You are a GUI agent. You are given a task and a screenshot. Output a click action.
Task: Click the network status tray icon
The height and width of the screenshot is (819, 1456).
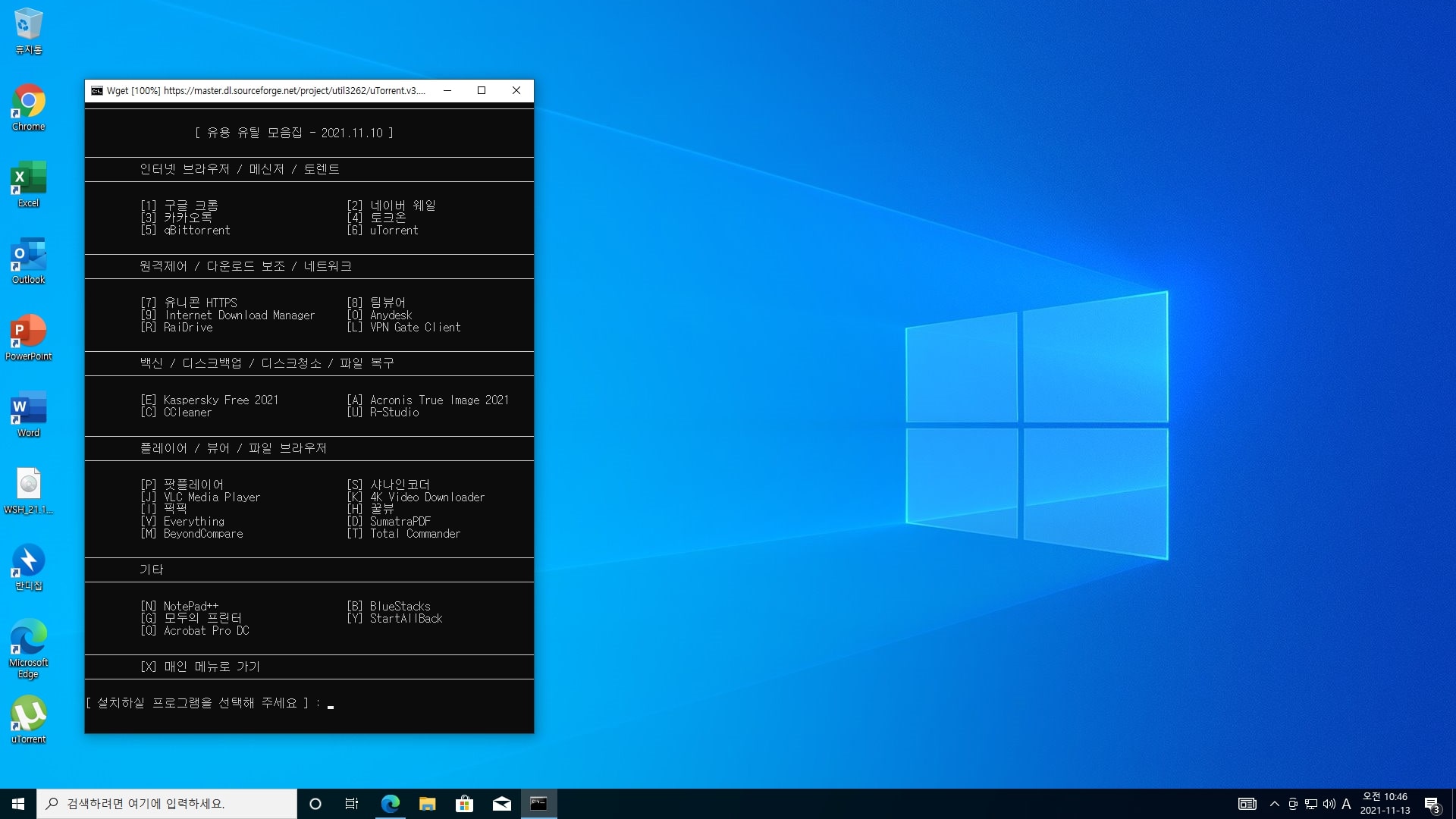click(x=1311, y=804)
